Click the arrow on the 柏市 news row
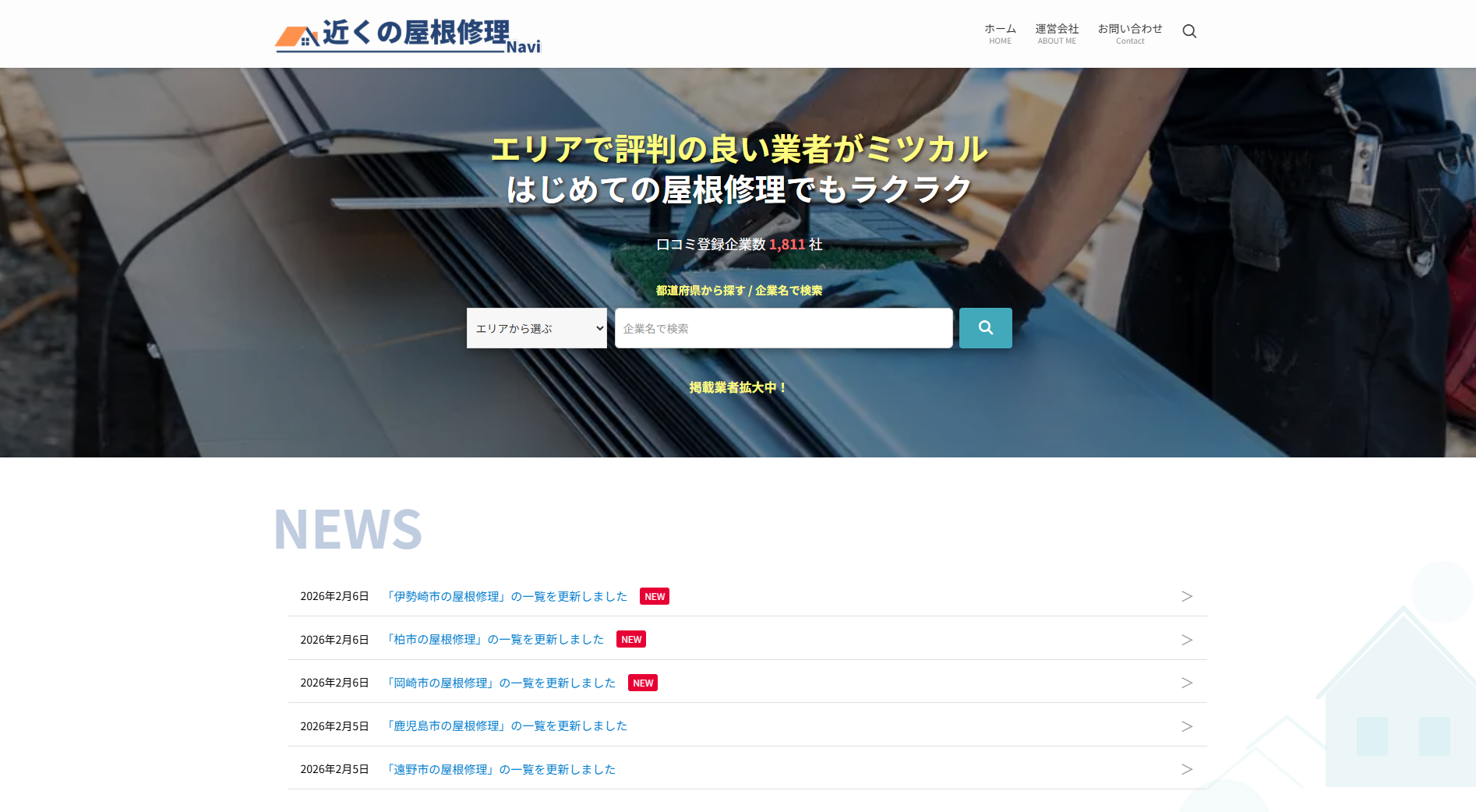Screen dimensions: 1476x812 1186,639
